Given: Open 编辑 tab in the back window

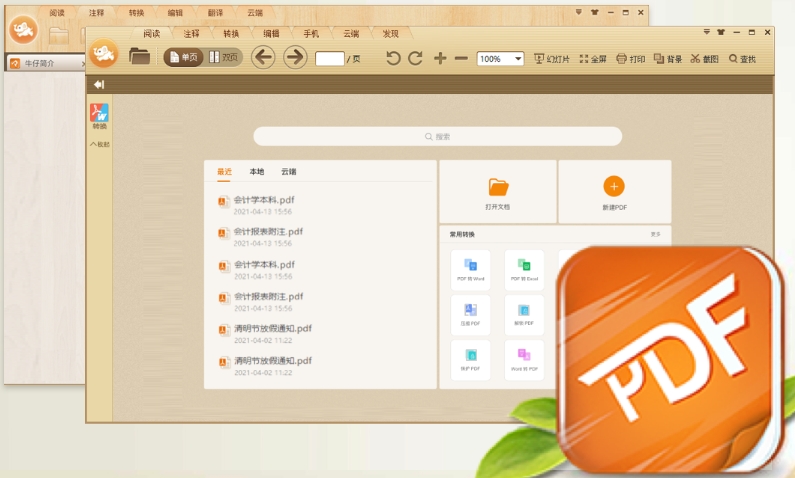Looking at the screenshot, I should pos(175,13).
